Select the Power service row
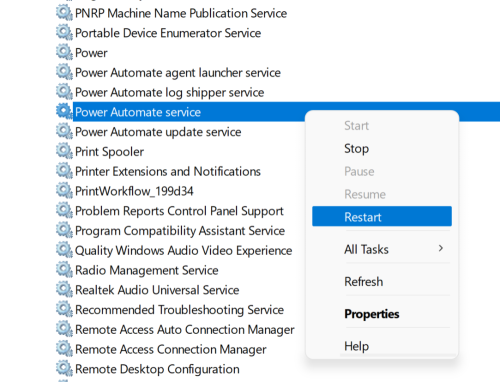The height and width of the screenshot is (382, 500). (91, 53)
